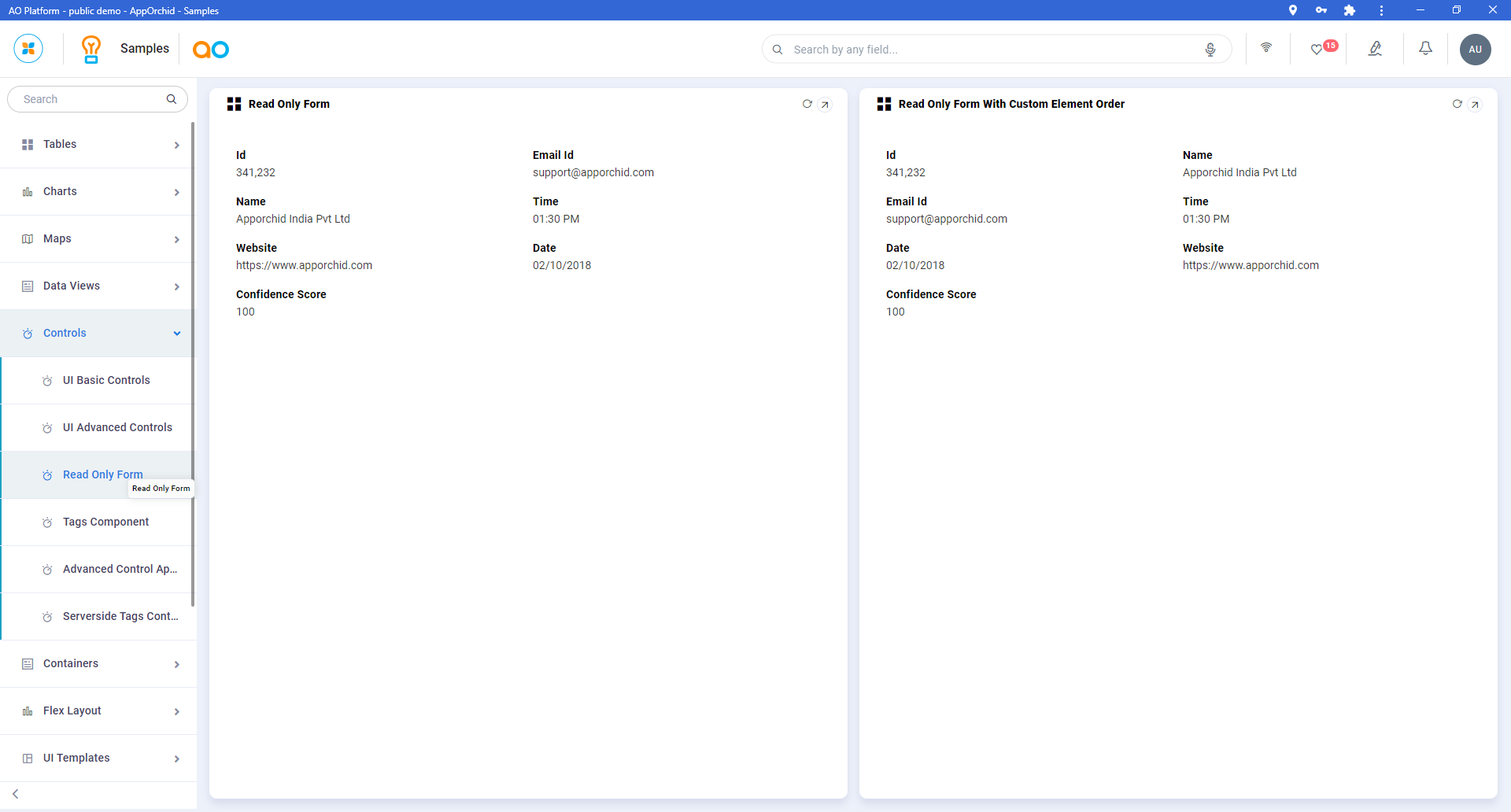Click the app launcher grid icon
Screen dimensions: 1511x812
pos(28,49)
